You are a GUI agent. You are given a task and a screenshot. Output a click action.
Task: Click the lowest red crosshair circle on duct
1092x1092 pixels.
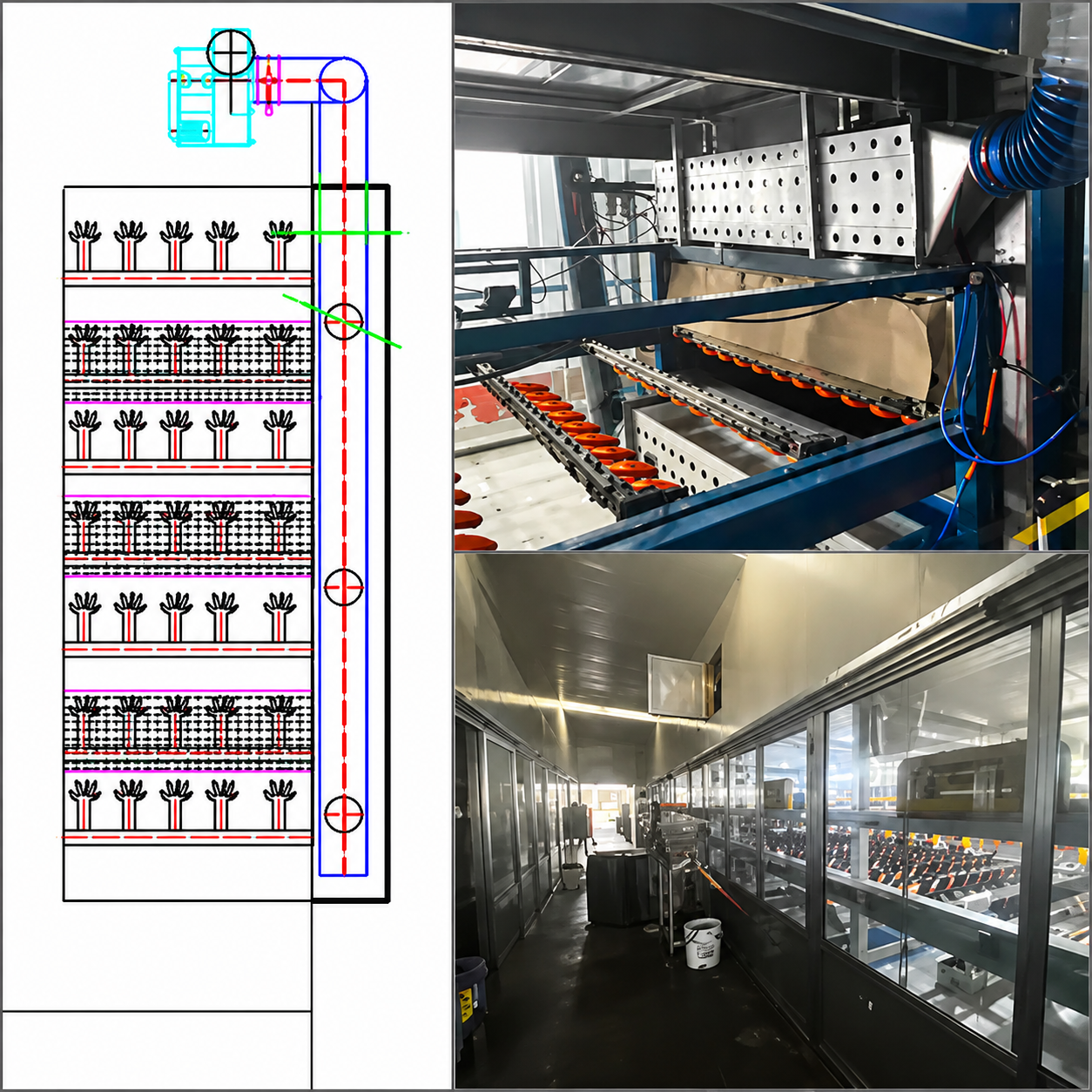click(343, 814)
